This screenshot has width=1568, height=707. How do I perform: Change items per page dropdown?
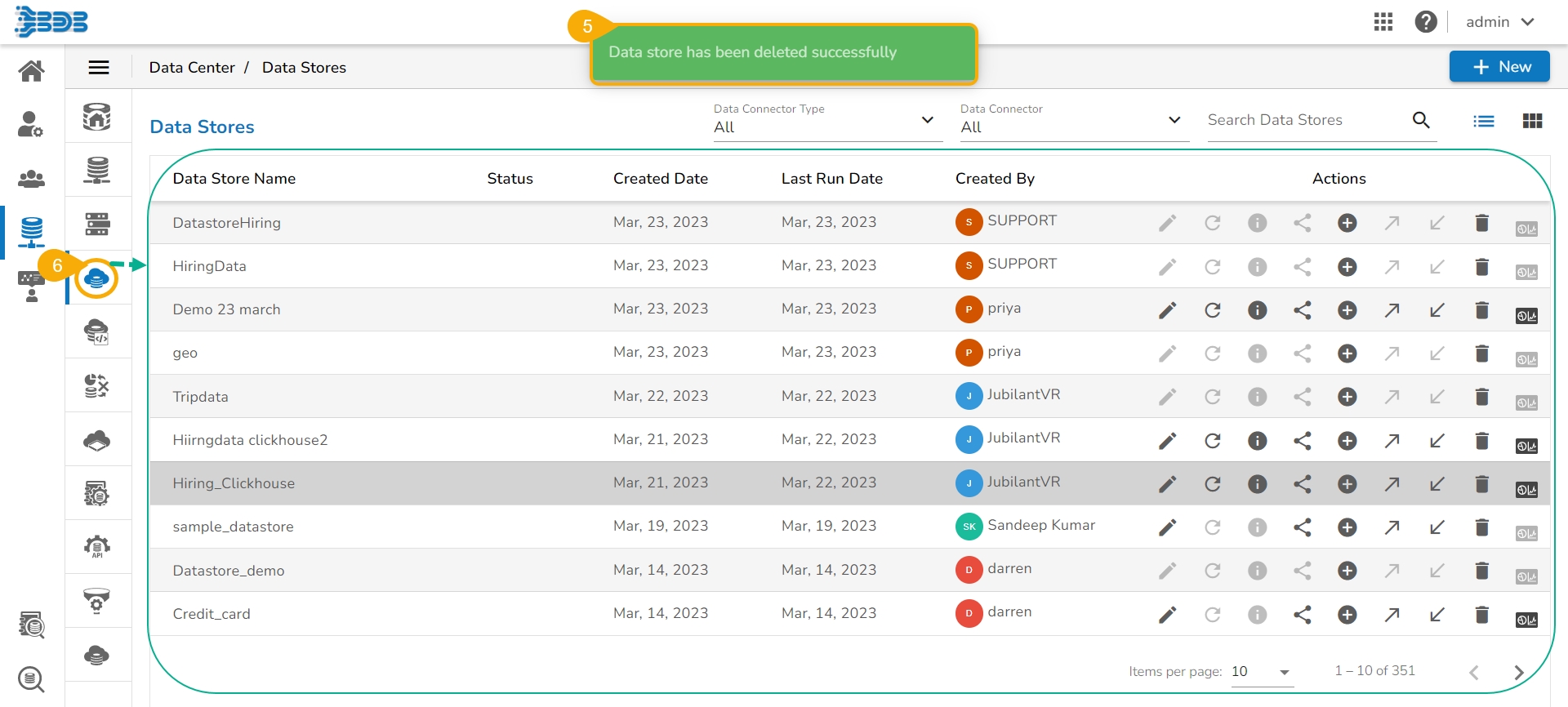pos(1261,672)
